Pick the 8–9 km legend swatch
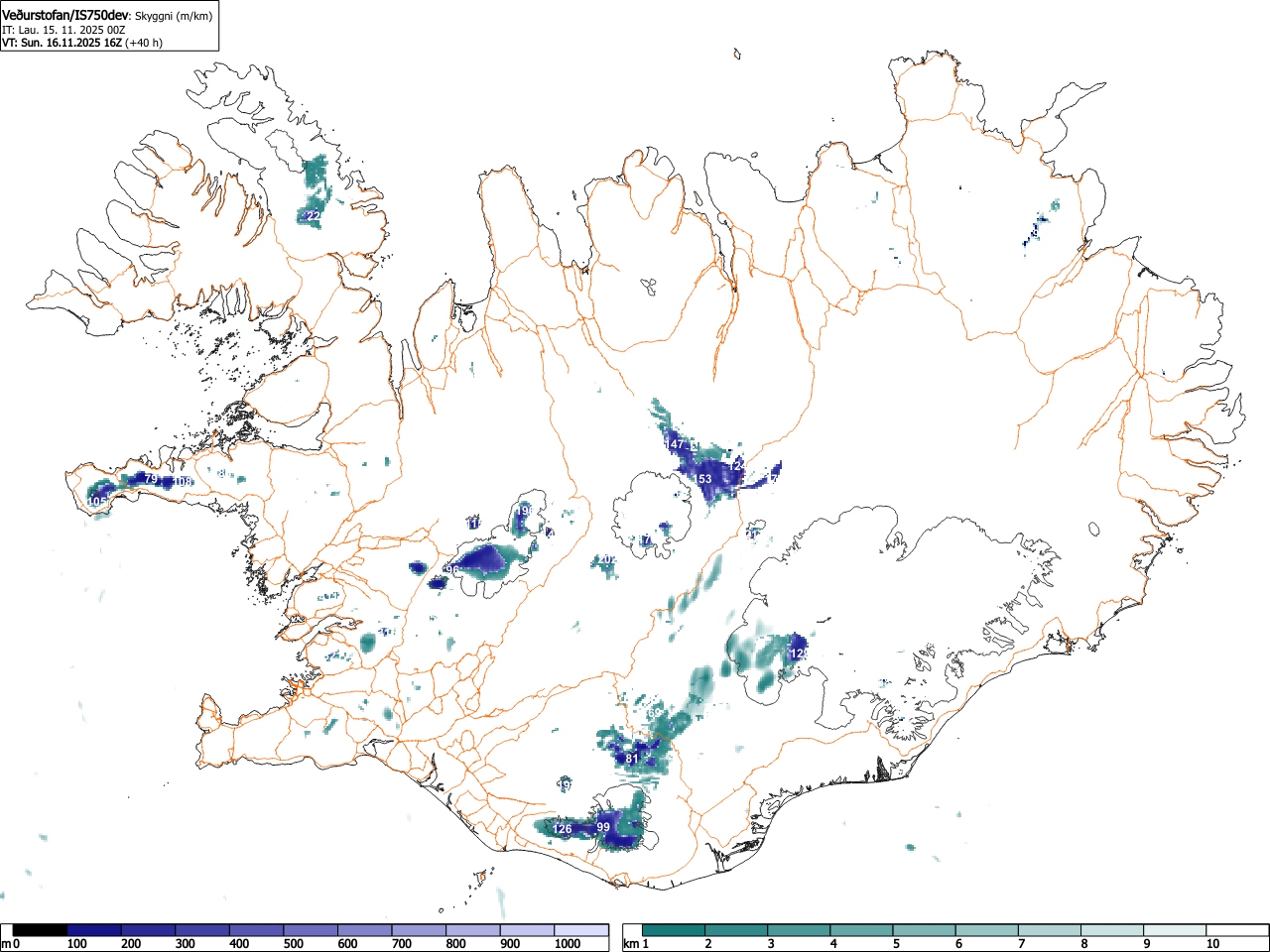 pyautogui.click(x=1113, y=930)
